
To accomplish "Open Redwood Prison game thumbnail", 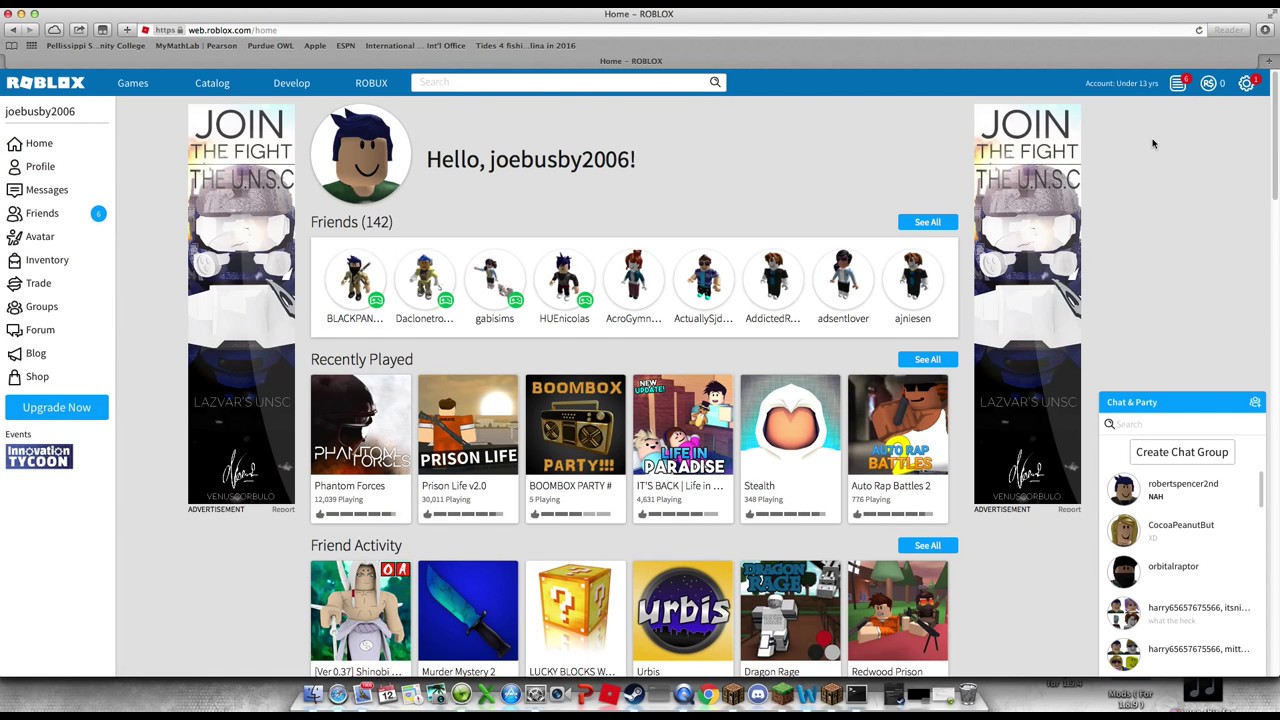I will (898, 611).
